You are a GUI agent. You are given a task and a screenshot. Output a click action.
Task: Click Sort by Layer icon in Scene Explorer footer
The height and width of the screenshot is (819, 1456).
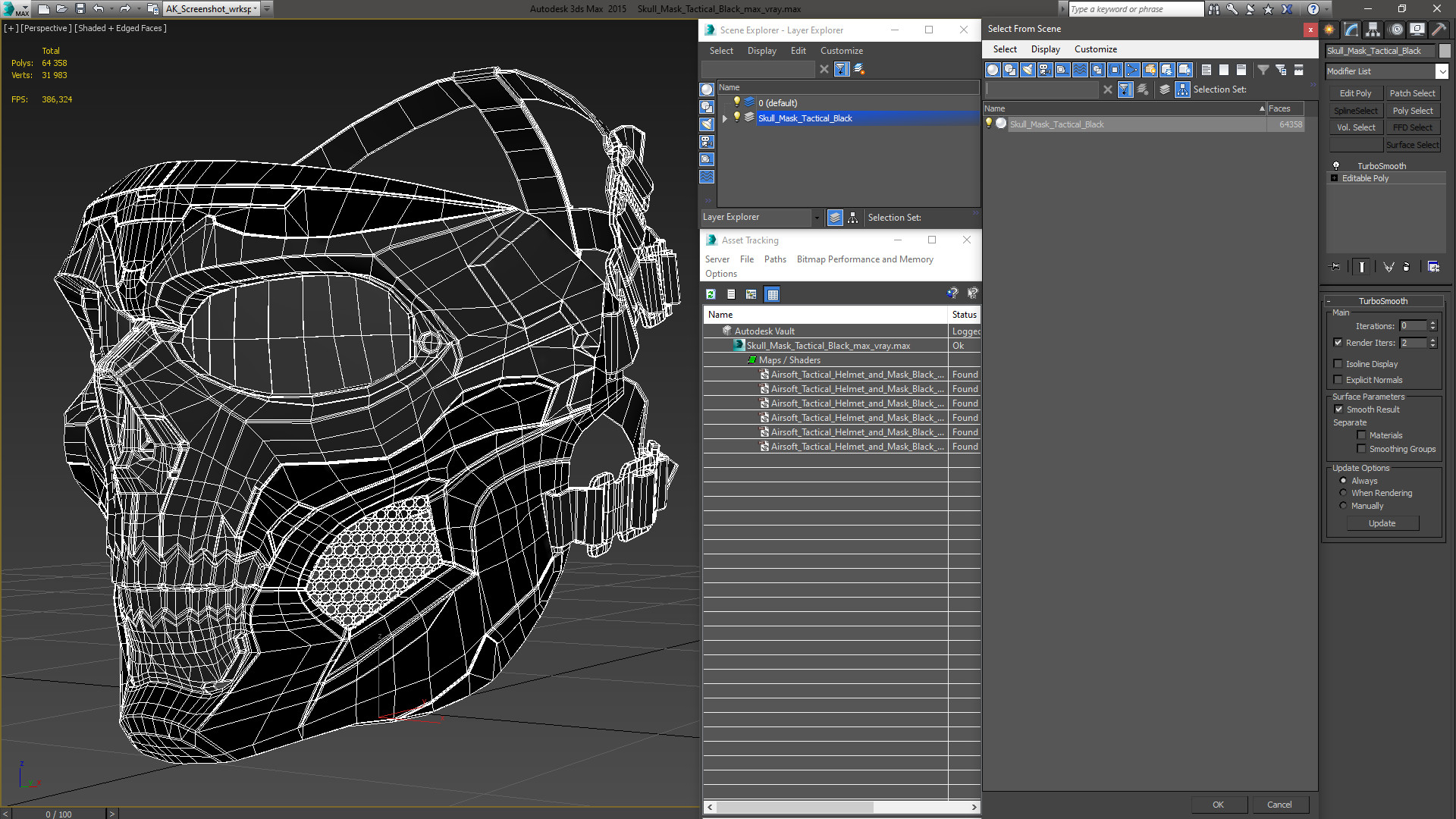click(835, 218)
